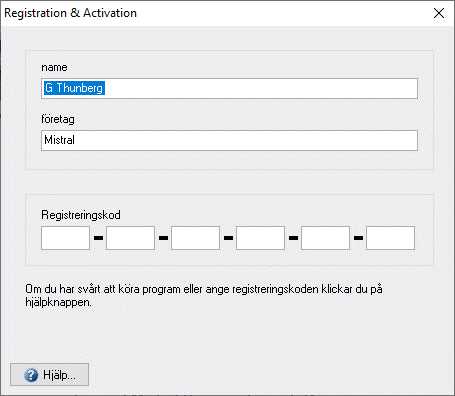Focus the name input field
This screenshot has width=455, height=396.
pos(229,88)
